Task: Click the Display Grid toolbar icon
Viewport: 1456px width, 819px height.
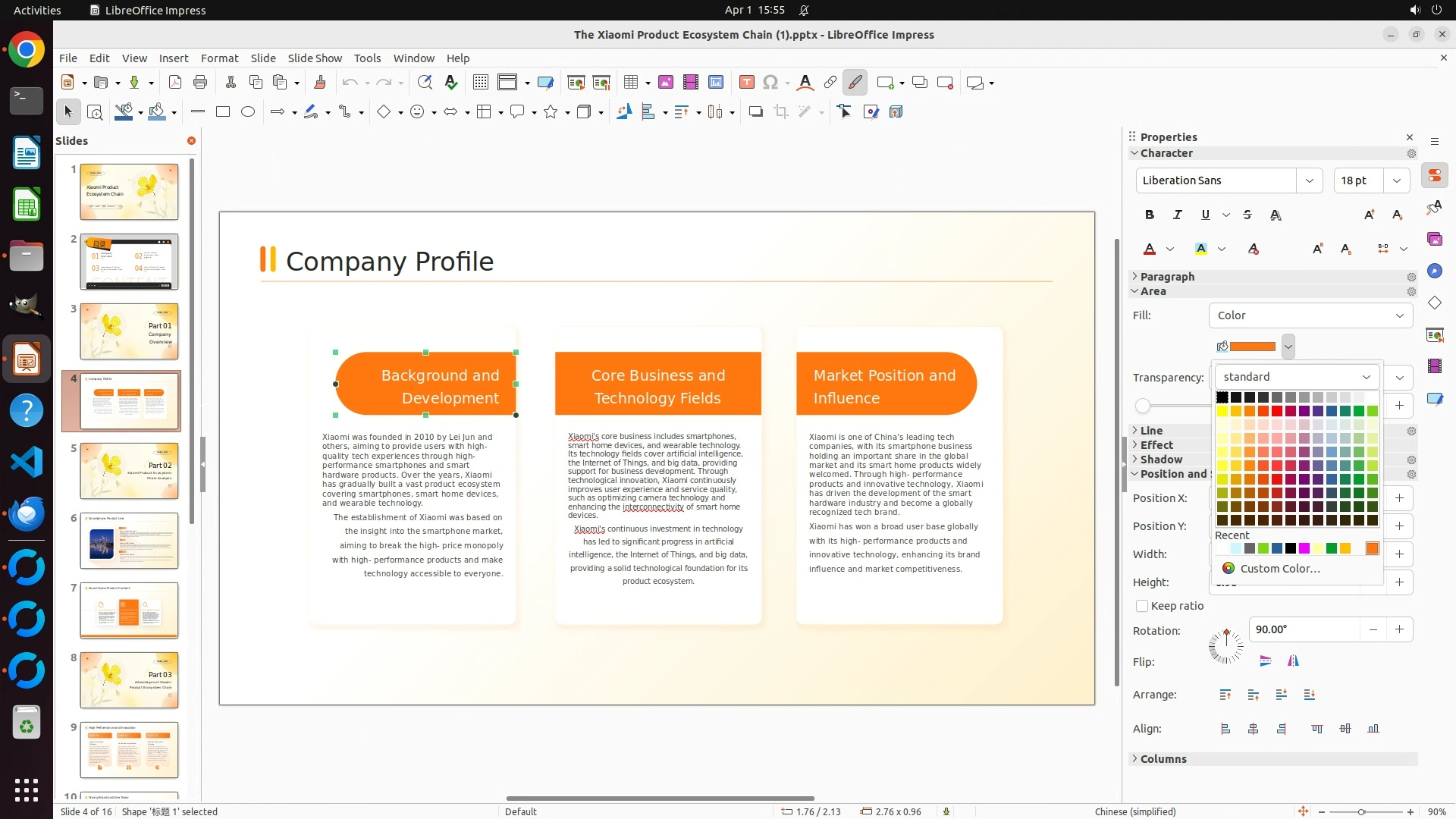Action: click(x=480, y=83)
